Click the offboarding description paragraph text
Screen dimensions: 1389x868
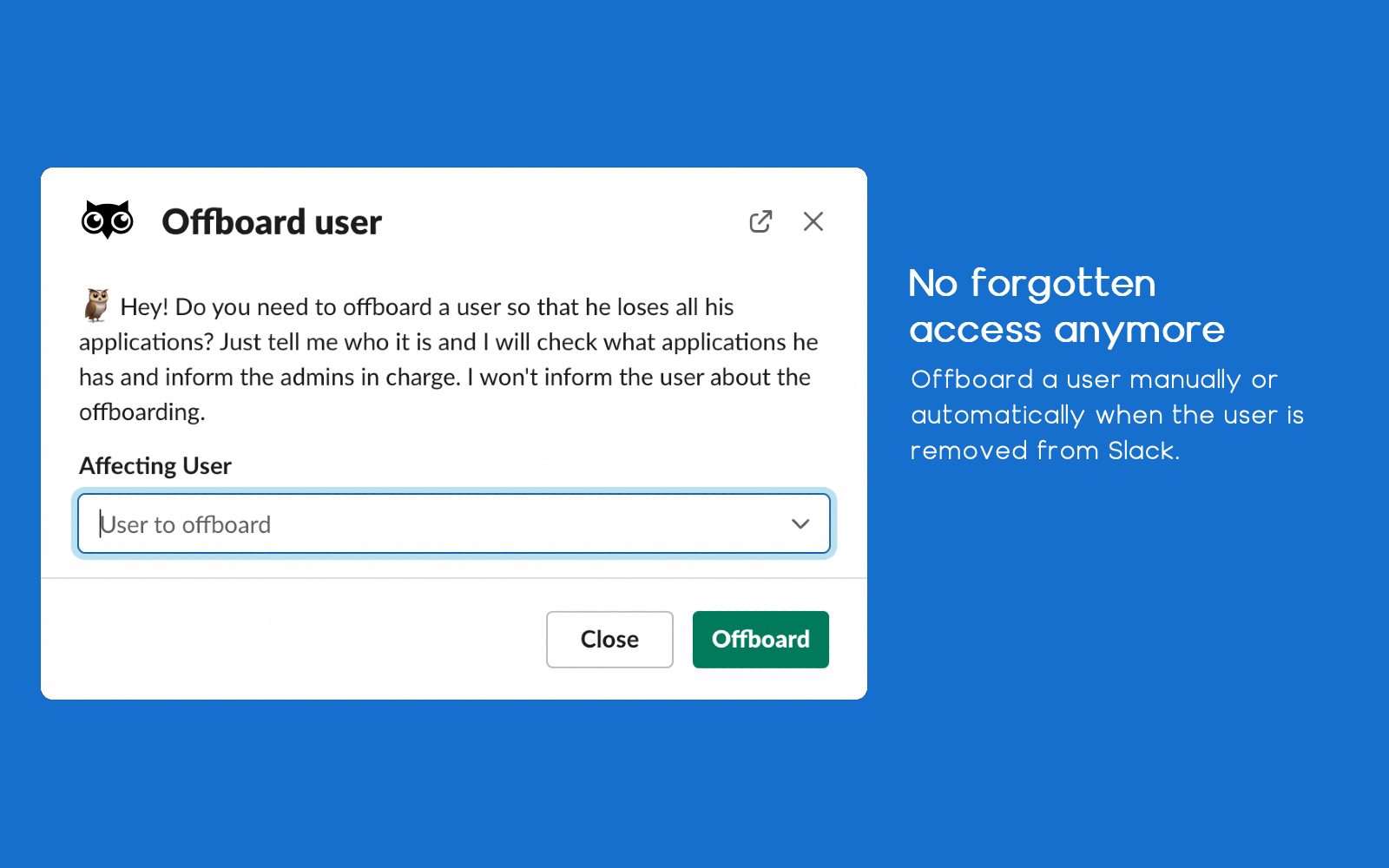tap(448, 359)
